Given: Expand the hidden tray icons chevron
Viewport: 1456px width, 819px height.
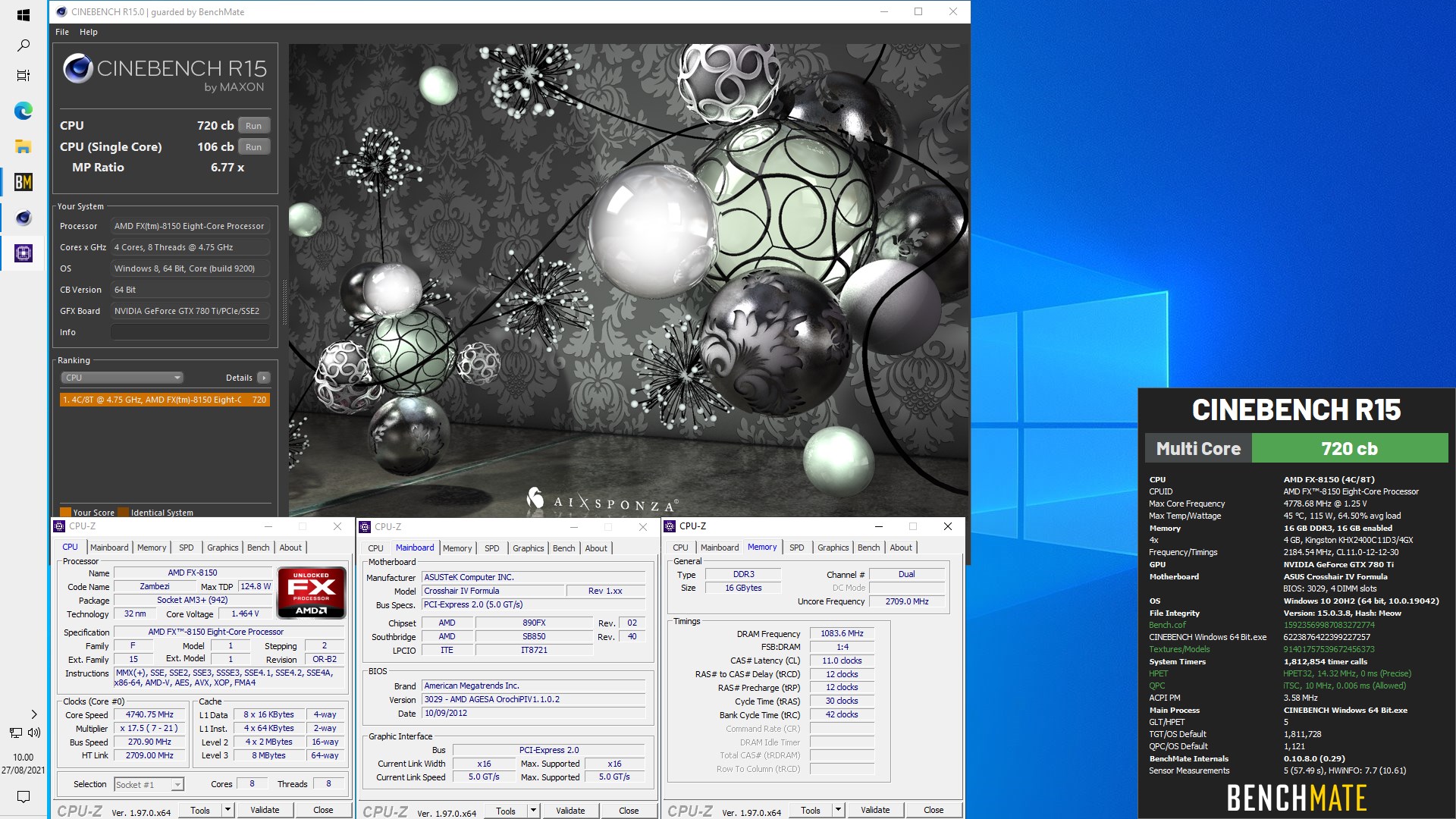Looking at the screenshot, I should point(33,714).
